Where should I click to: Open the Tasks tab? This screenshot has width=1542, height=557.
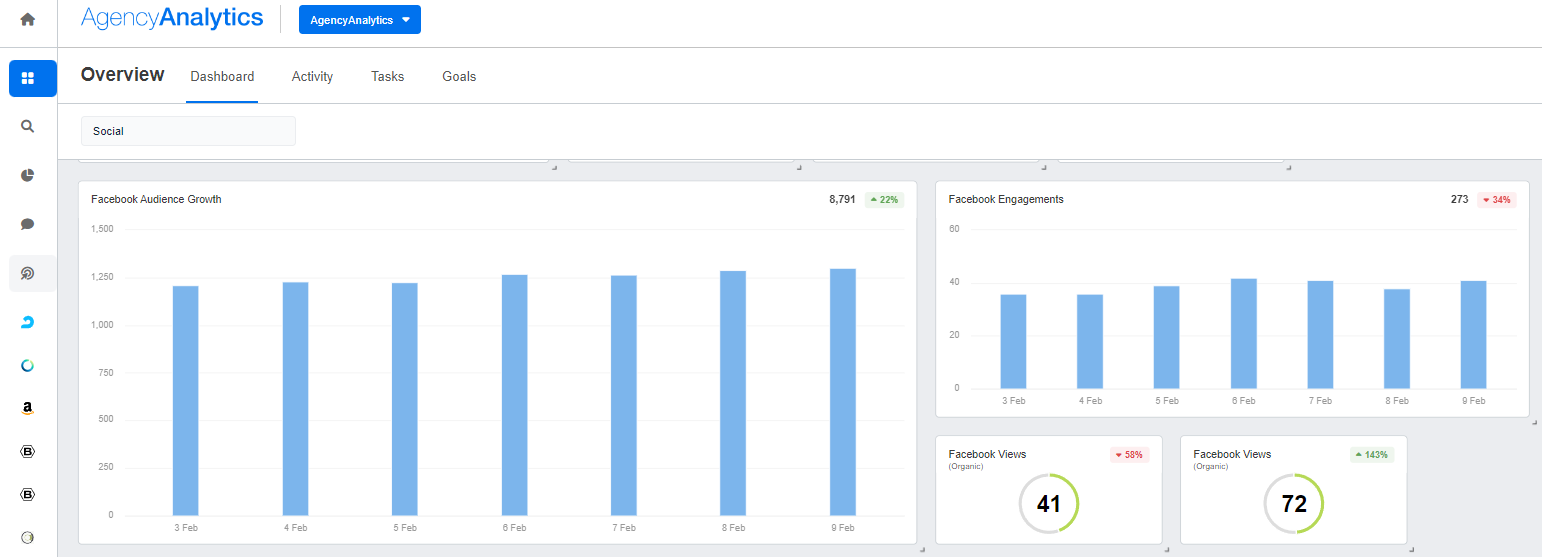(387, 76)
